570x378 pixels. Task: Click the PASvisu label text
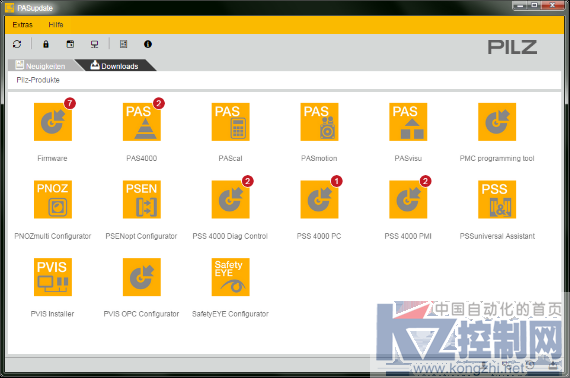[x=408, y=158]
